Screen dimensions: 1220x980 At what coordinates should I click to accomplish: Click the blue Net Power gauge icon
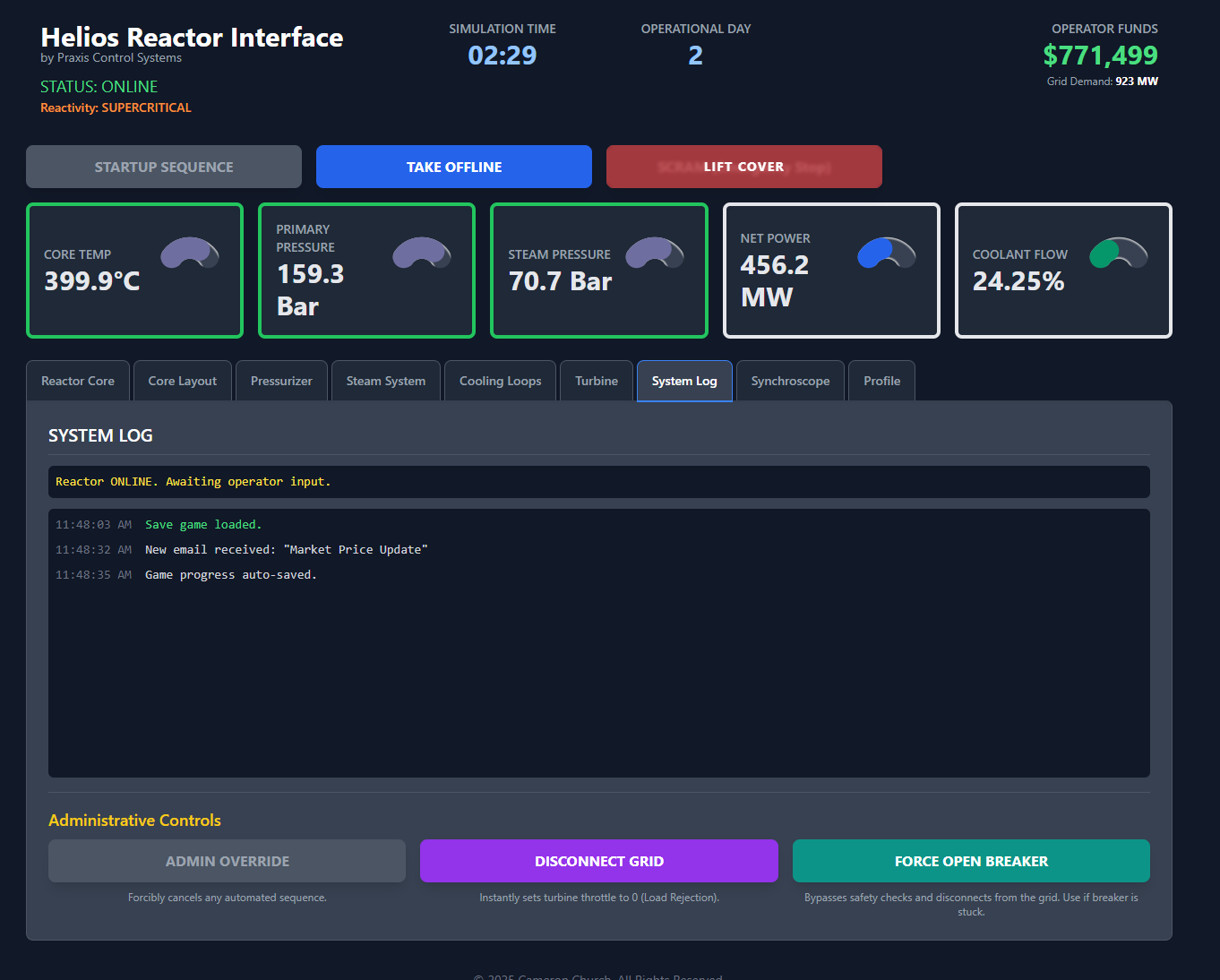click(x=887, y=254)
